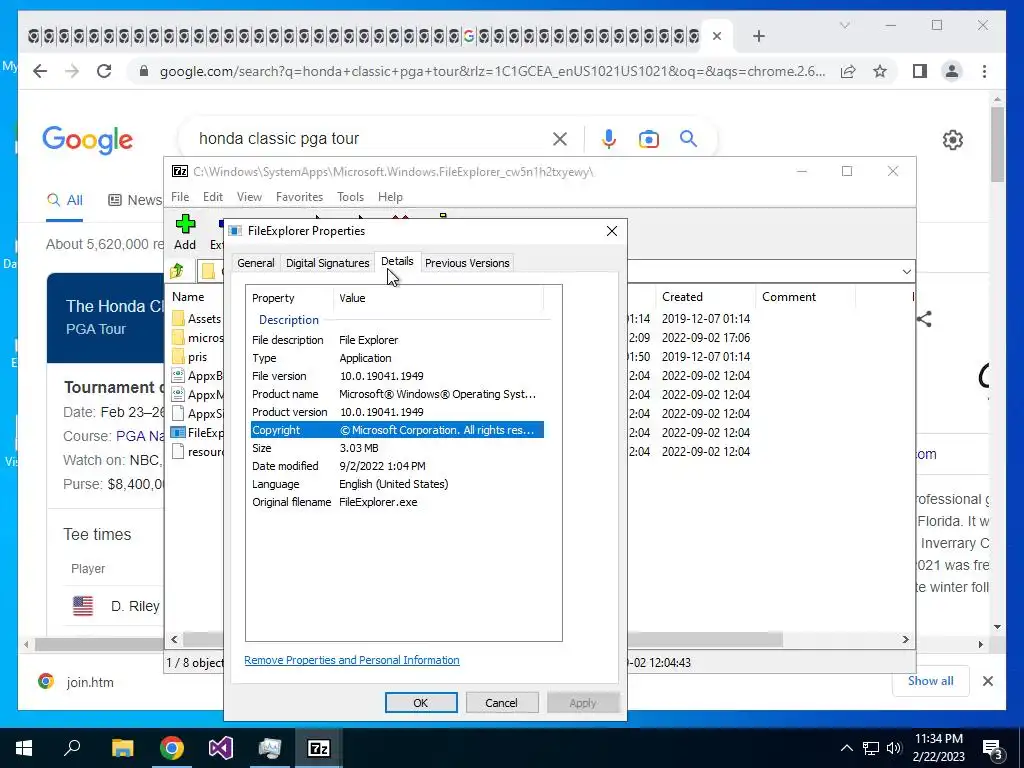
Task: Open Chrome profile avatar icon
Action: tap(952, 71)
